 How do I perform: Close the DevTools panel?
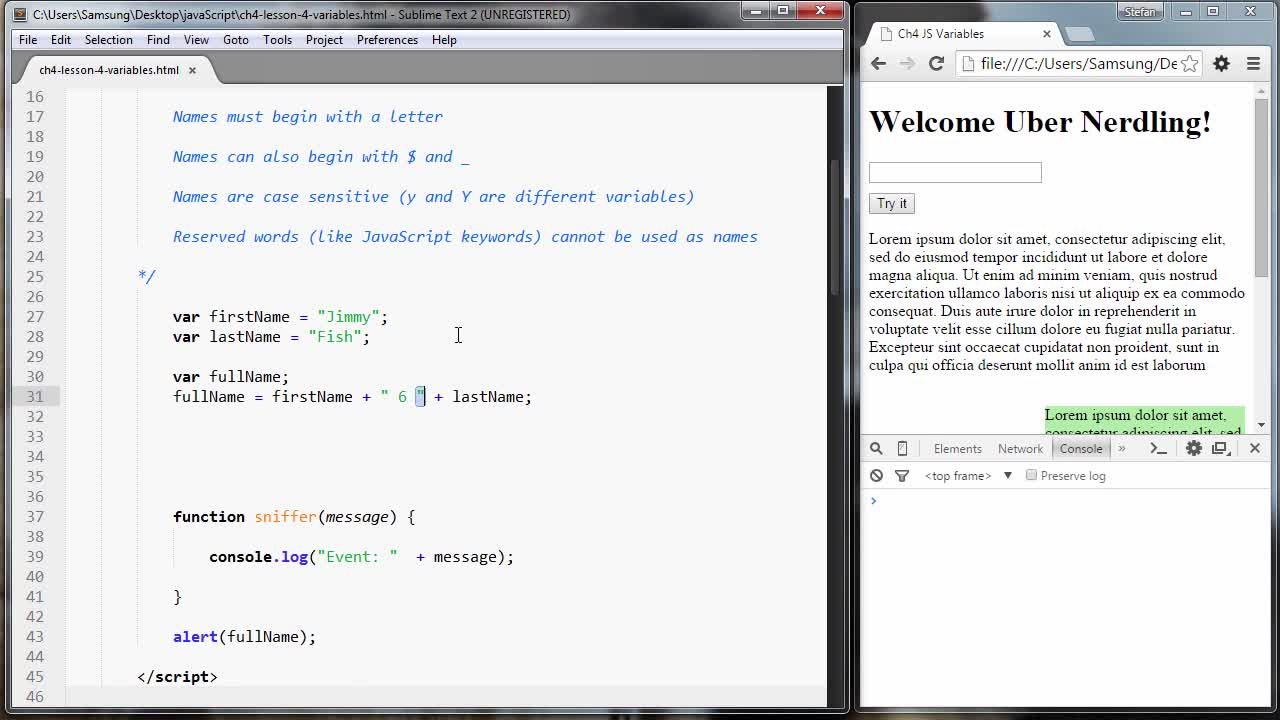(1255, 448)
